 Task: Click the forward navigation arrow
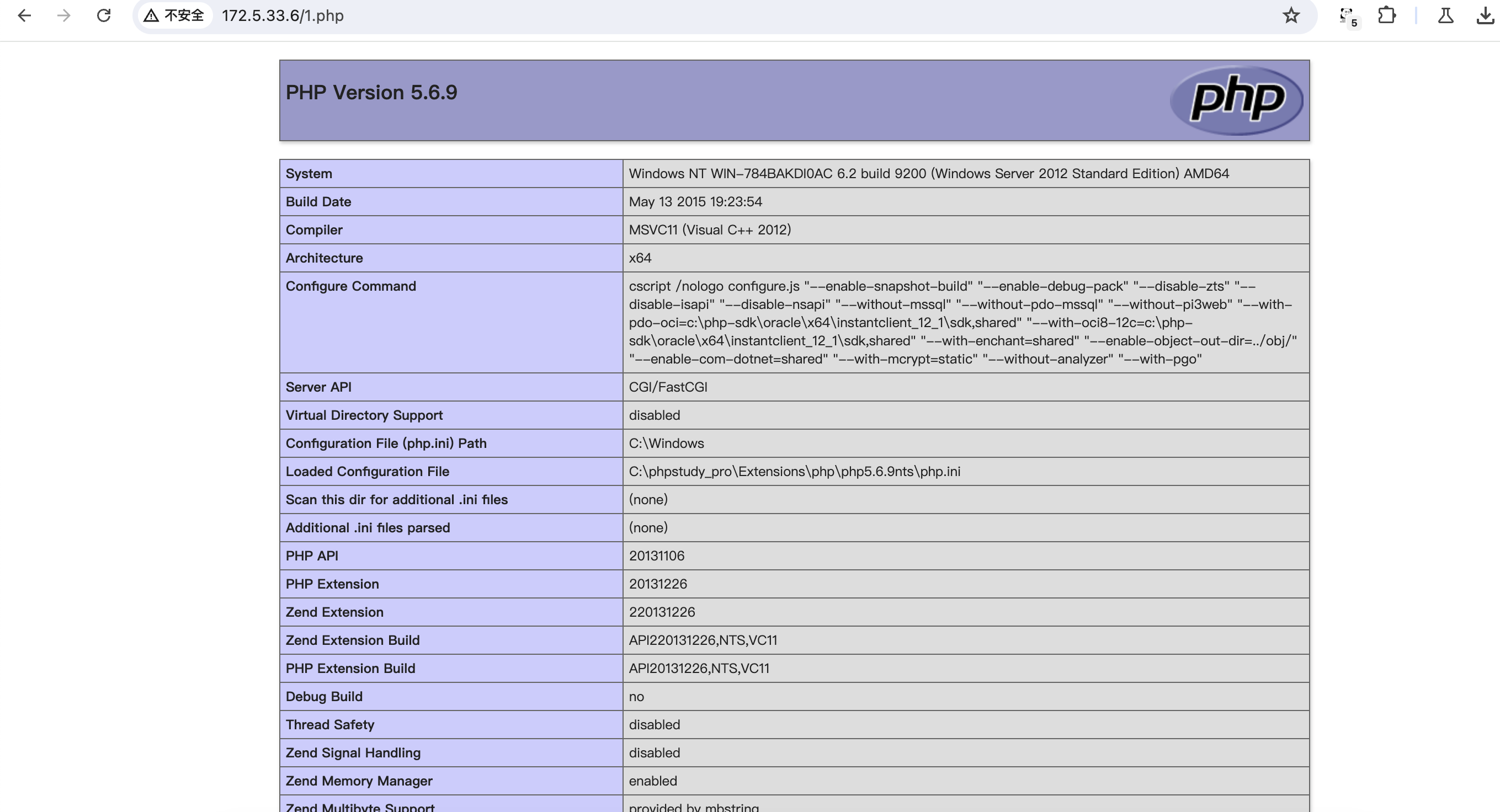(x=64, y=15)
